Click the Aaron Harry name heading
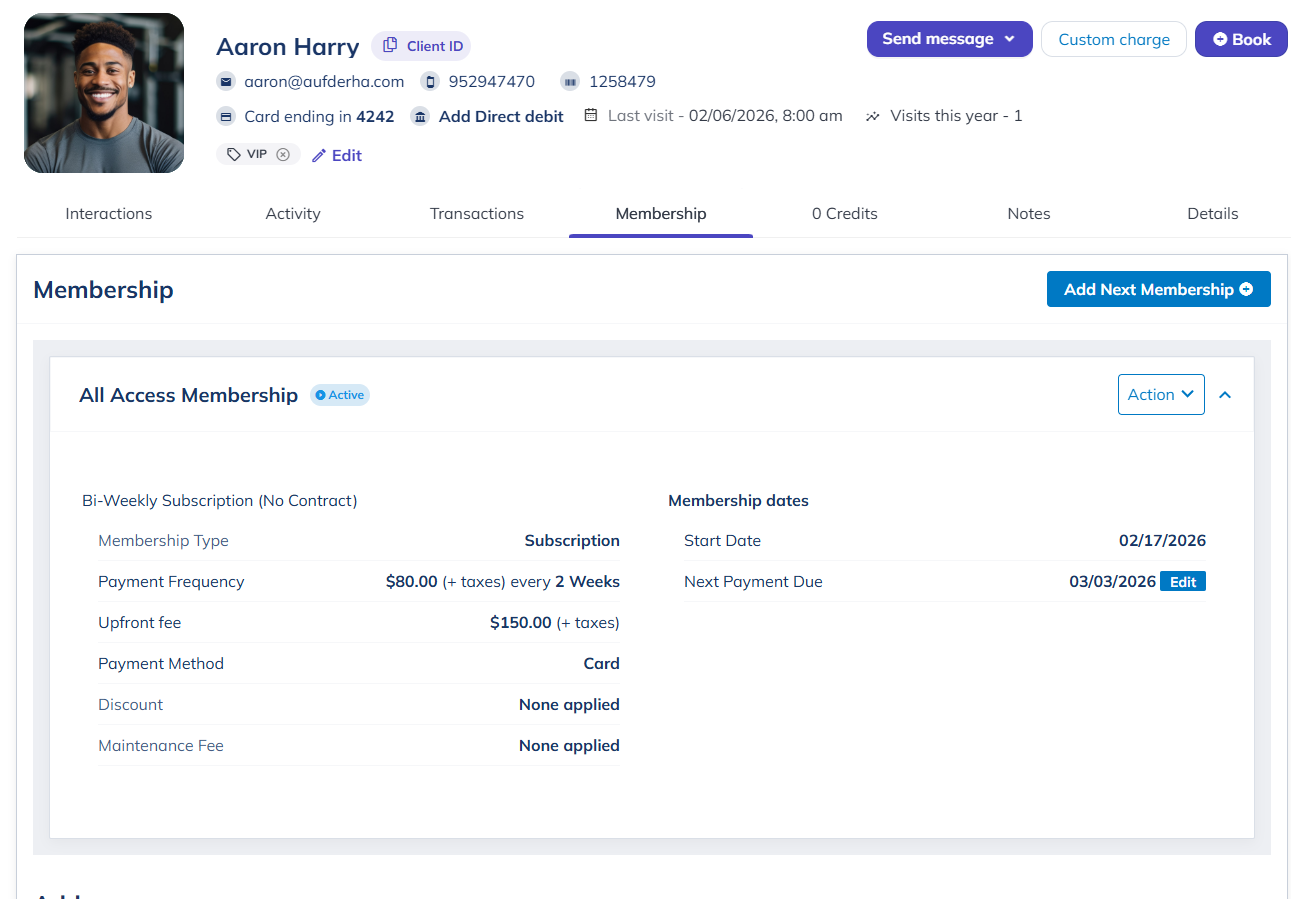Image resolution: width=1291 pixels, height=899 pixels. click(x=287, y=47)
